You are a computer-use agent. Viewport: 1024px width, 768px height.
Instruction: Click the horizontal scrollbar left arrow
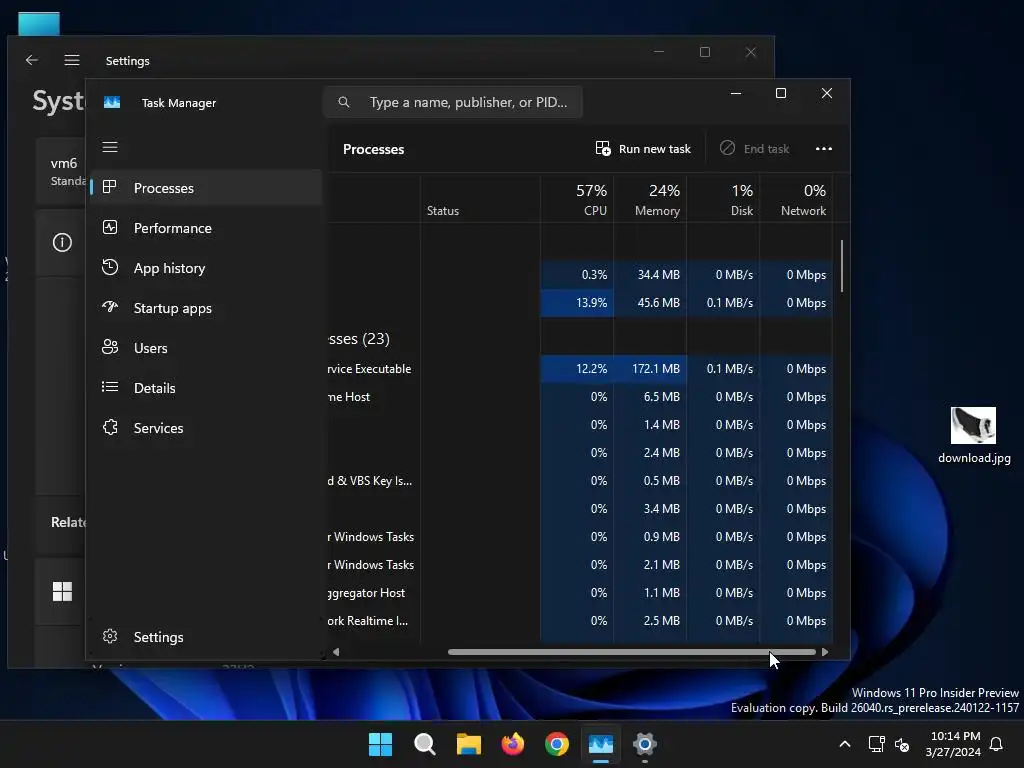tap(336, 652)
